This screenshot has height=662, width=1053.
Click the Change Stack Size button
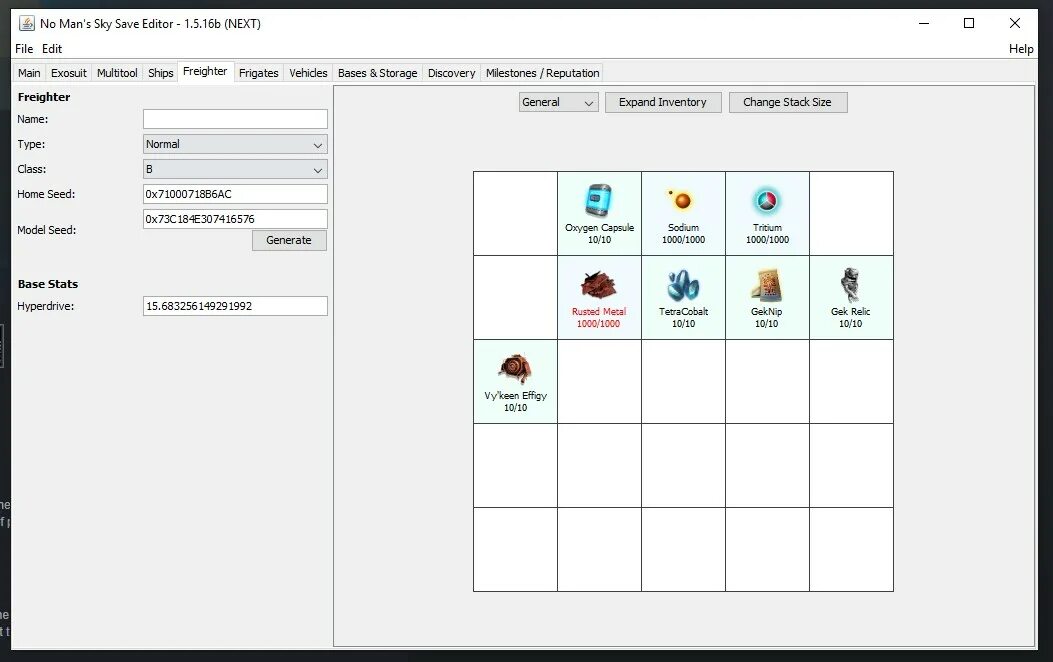tap(787, 102)
